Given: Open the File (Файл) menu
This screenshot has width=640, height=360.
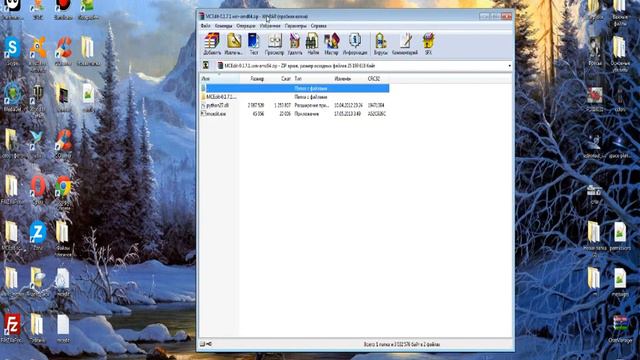Looking at the screenshot, I should (x=205, y=26).
